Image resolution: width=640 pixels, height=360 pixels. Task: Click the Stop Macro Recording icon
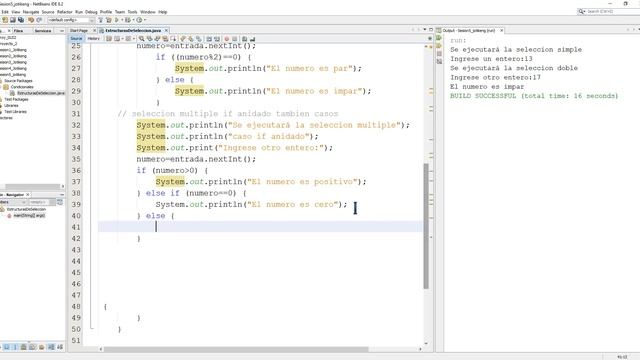pyautogui.click(x=235, y=39)
